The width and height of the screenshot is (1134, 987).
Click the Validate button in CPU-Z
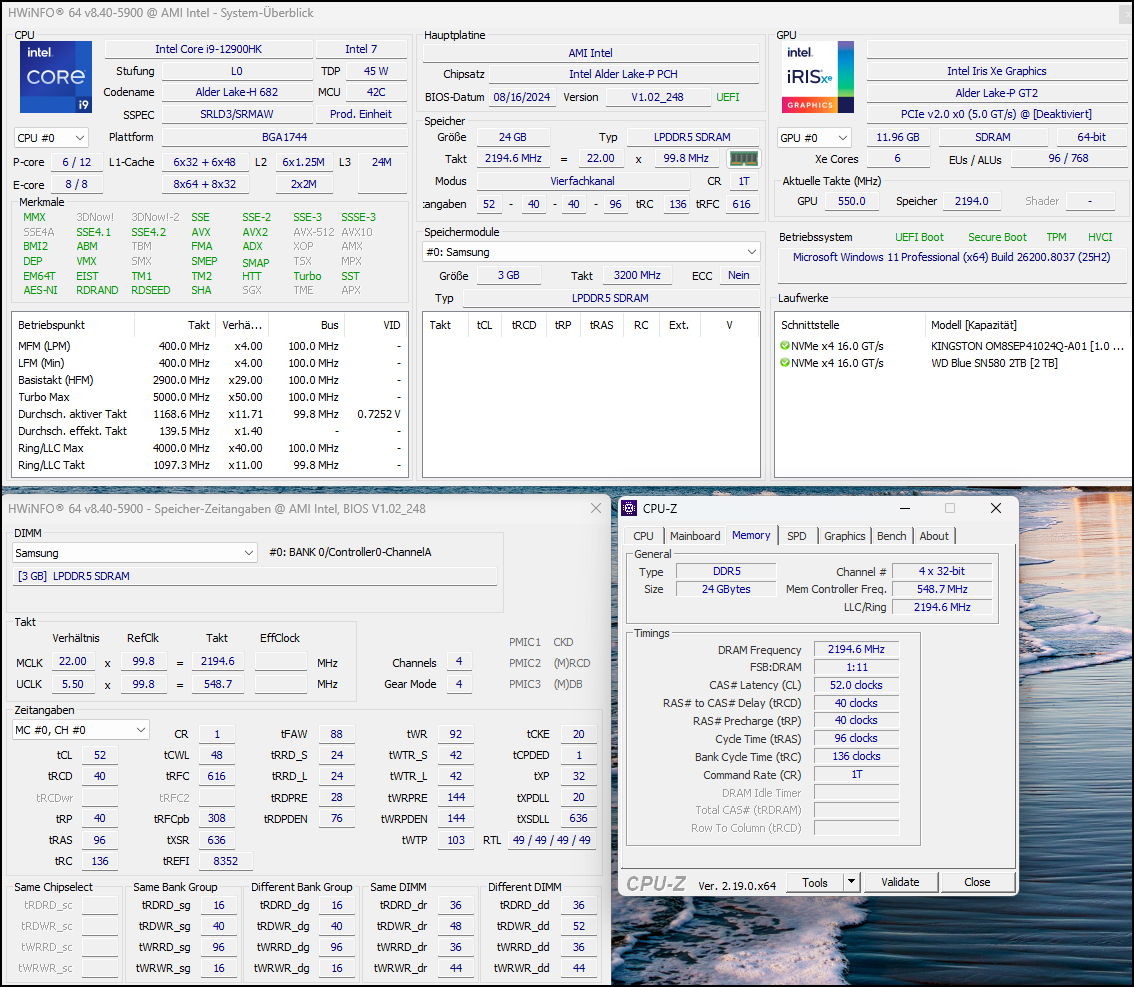point(900,882)
